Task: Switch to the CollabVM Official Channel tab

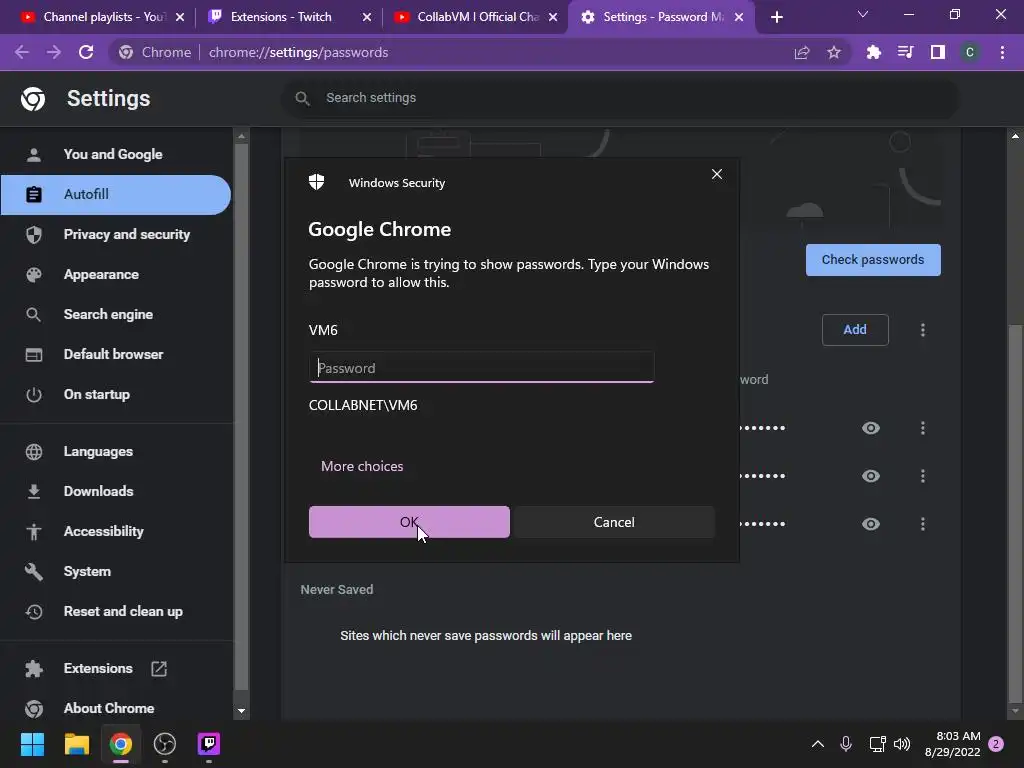Action: 477,17
